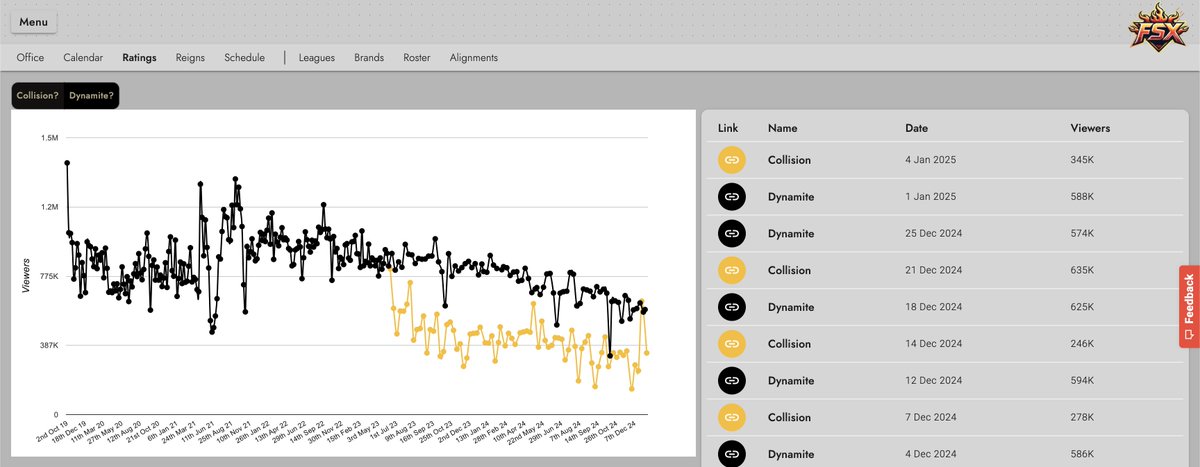Image resolution: width=1200 pixels, height=467 pixels.
Task: Open the Leagues tab
Action: [x=317, y=58]
